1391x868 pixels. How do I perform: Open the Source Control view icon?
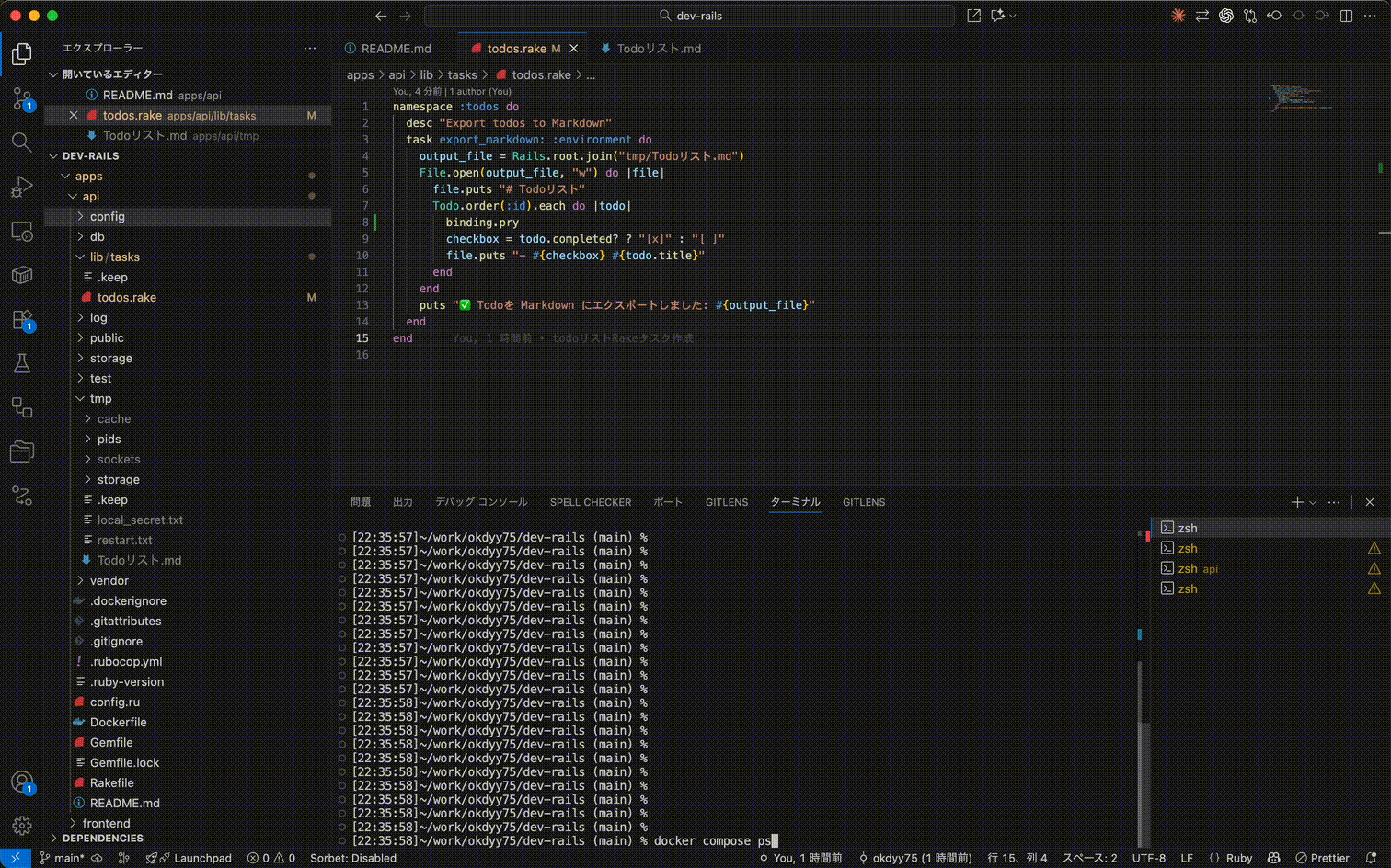click(22, 98)
